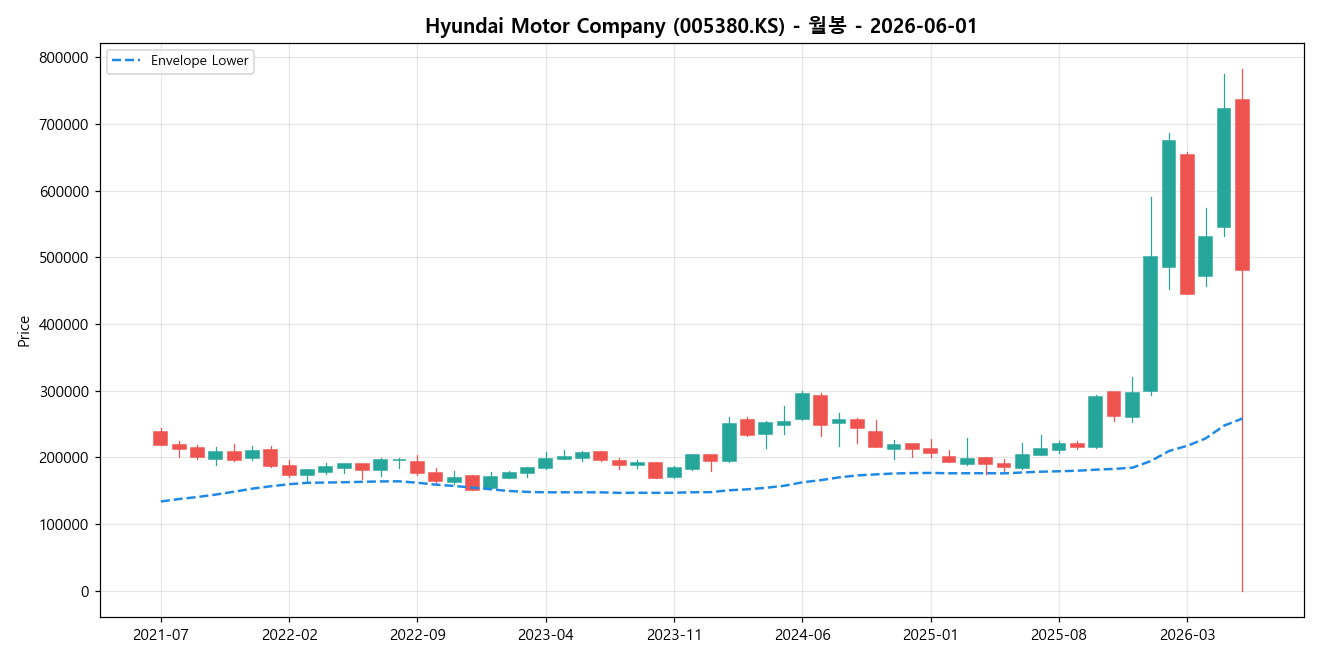
Task: Click the 200000 y-axis tick label
Action: [x=64, y=458]
